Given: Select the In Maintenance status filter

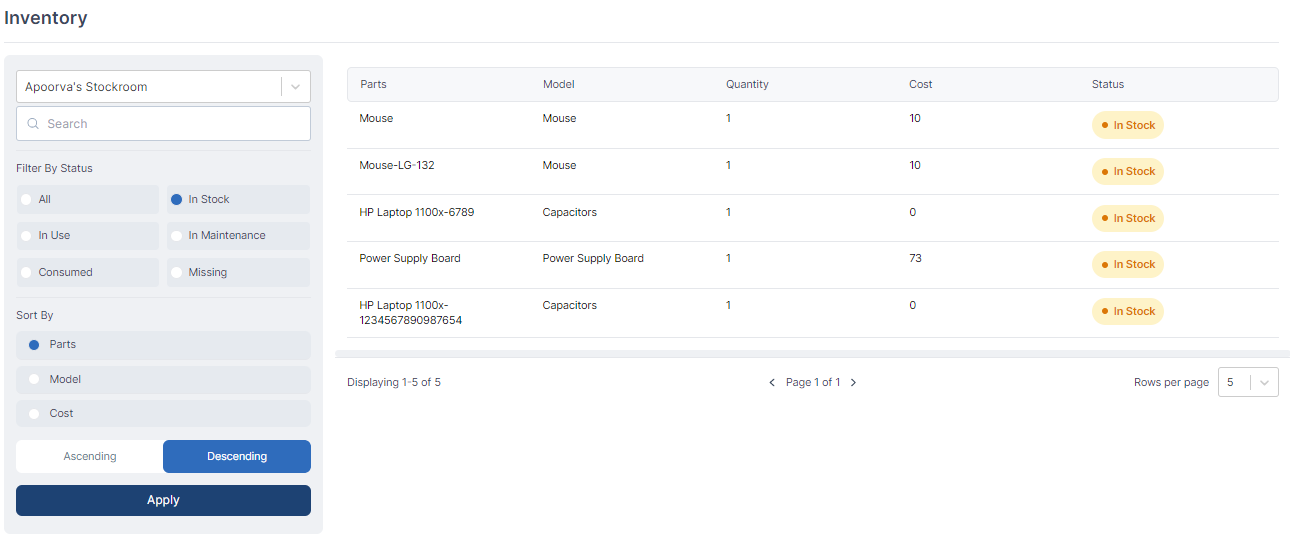Looking at the screenshot, I should tap(237, 236).
